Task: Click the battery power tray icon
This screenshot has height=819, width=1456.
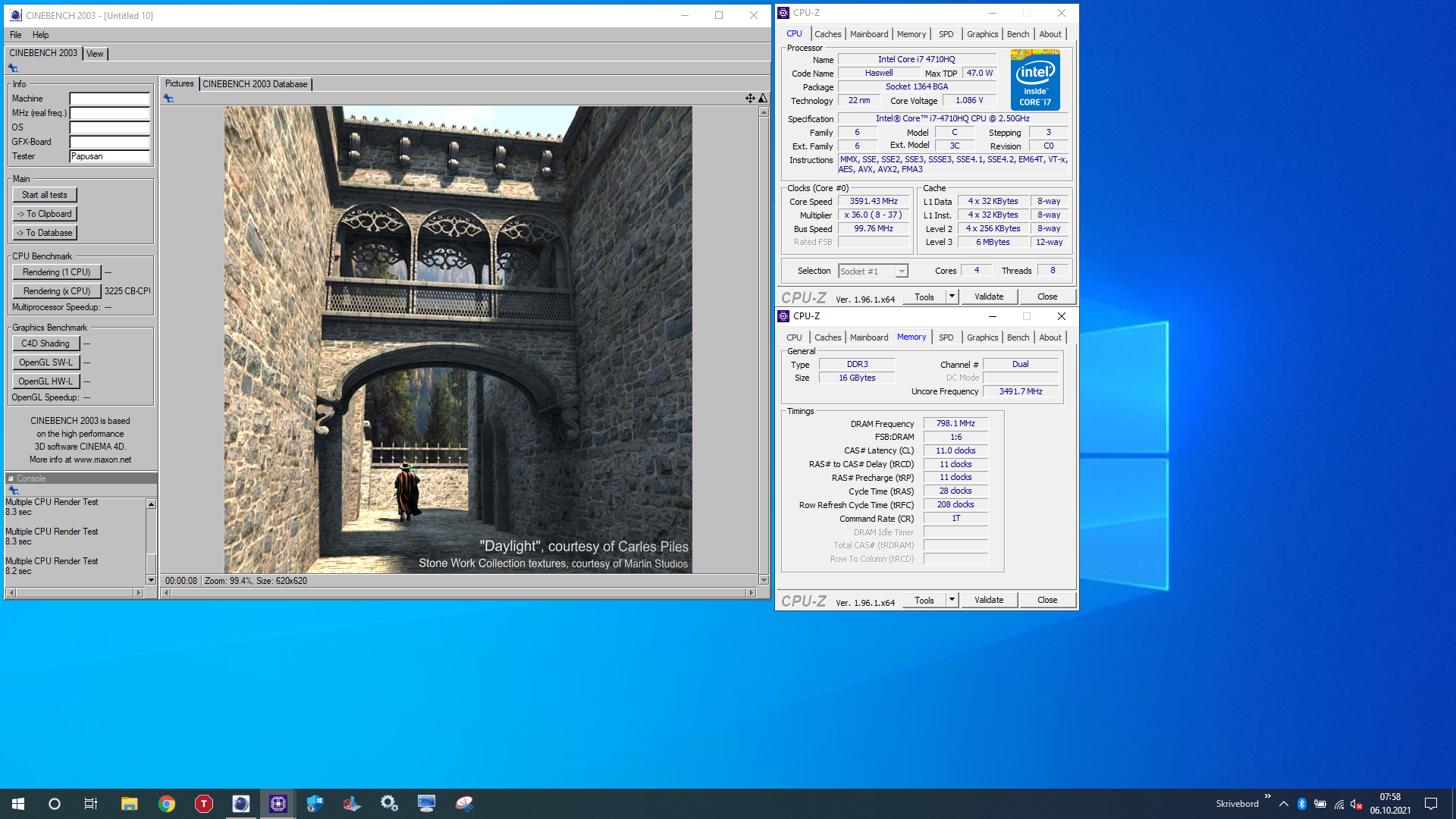Action: pos(1320,804)
